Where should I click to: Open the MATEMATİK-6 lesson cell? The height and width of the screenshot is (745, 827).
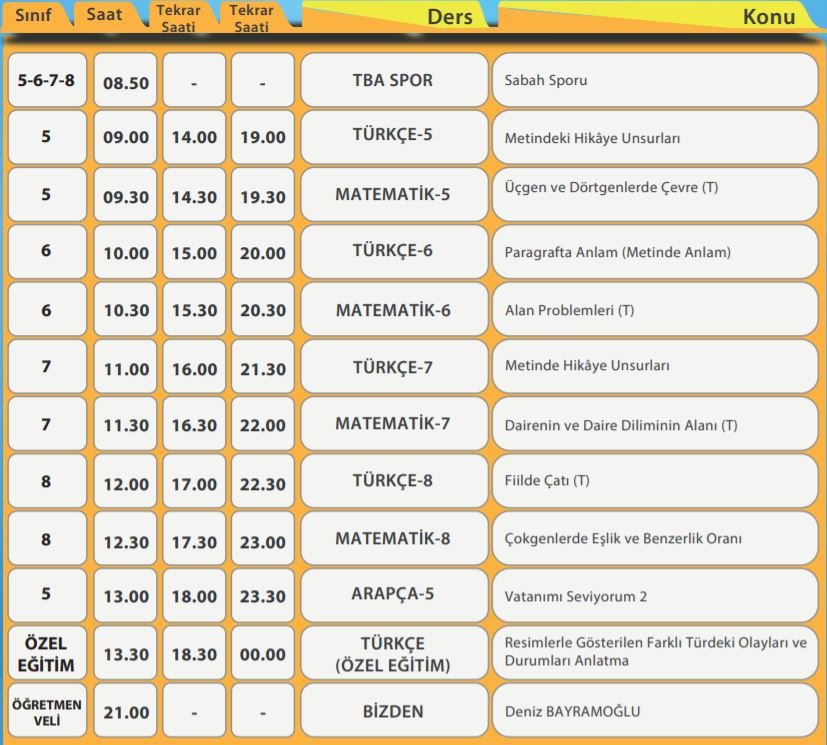click(x=394, y=309)
